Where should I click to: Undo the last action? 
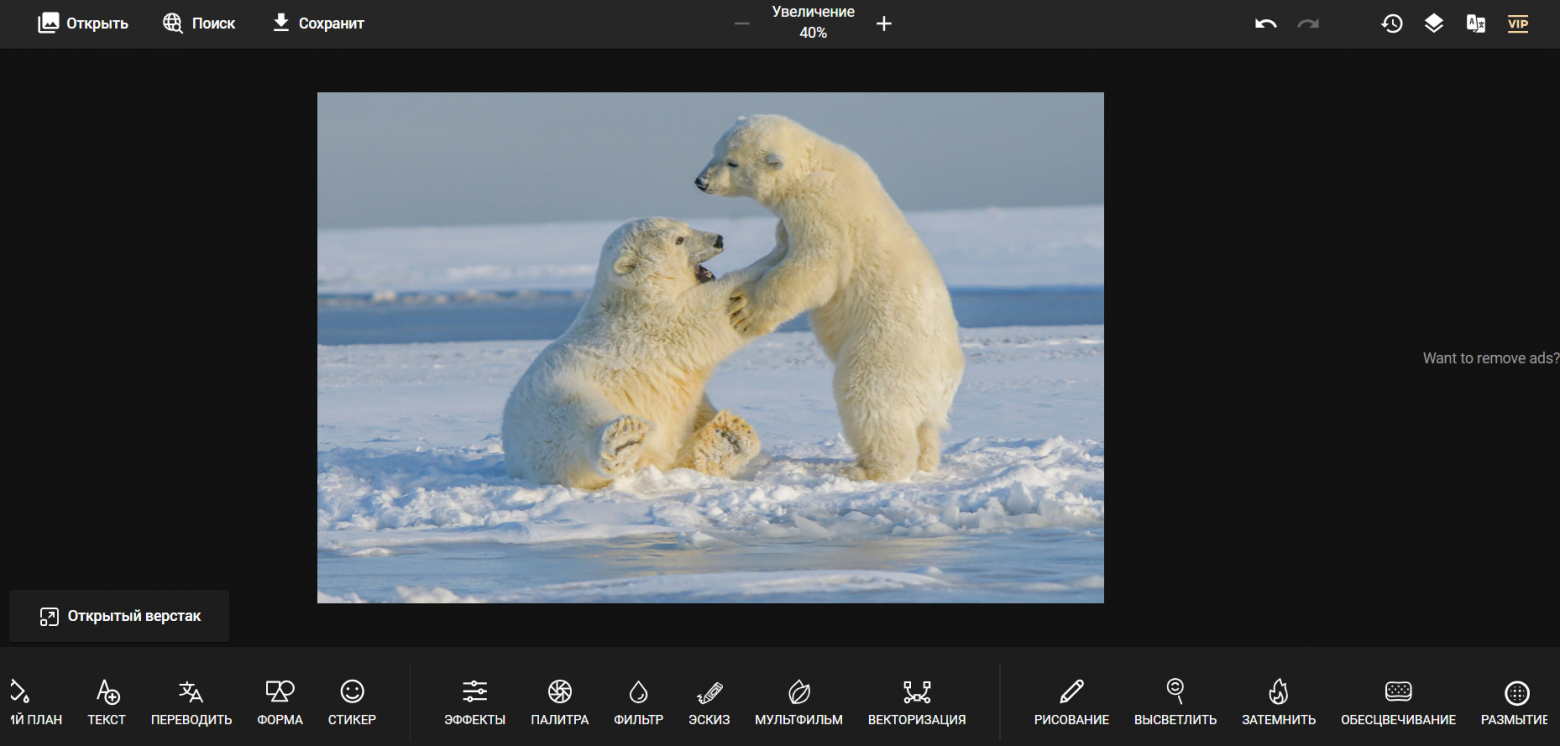coord(1265,23)
